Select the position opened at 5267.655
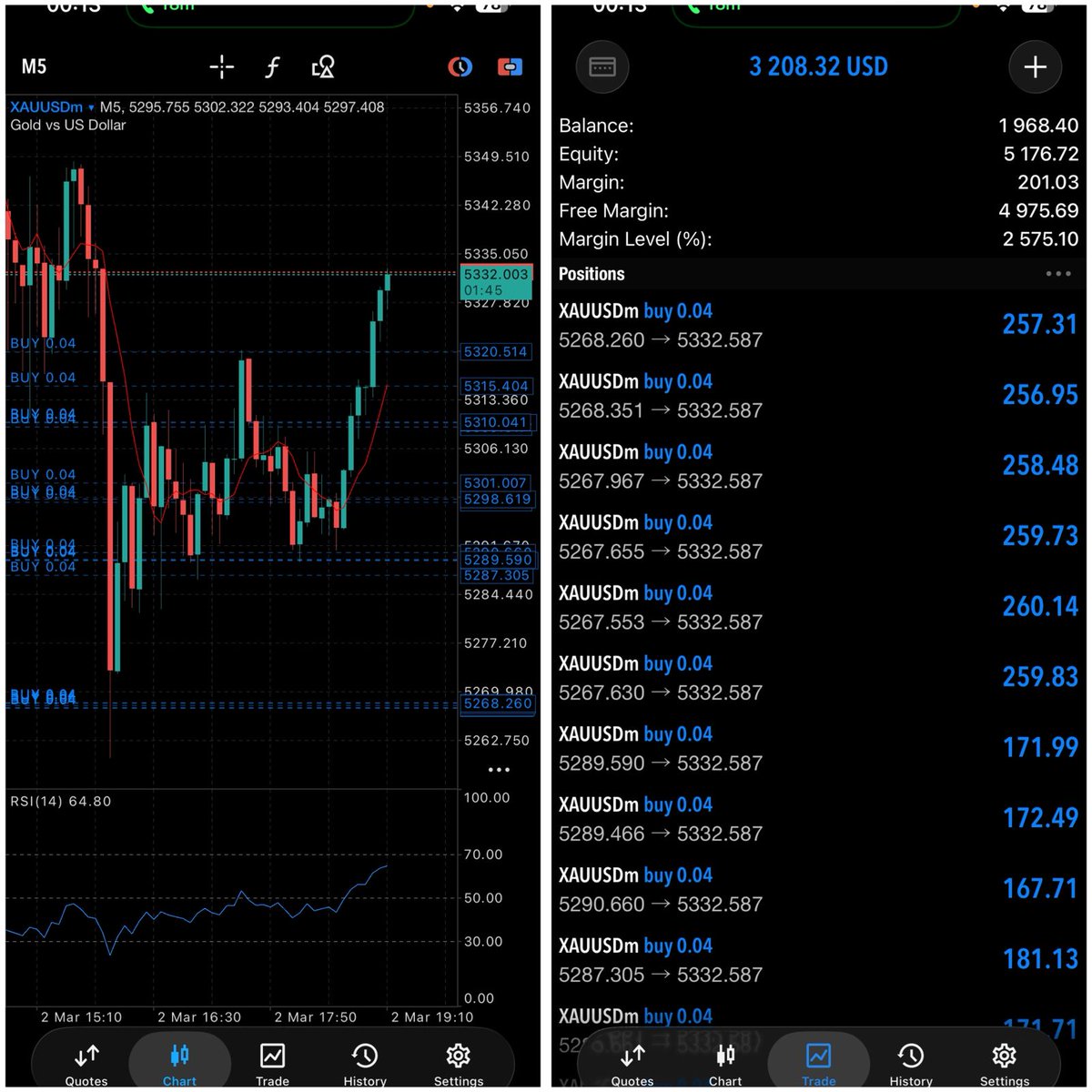1092x1092 pixels. coord(819,537)
